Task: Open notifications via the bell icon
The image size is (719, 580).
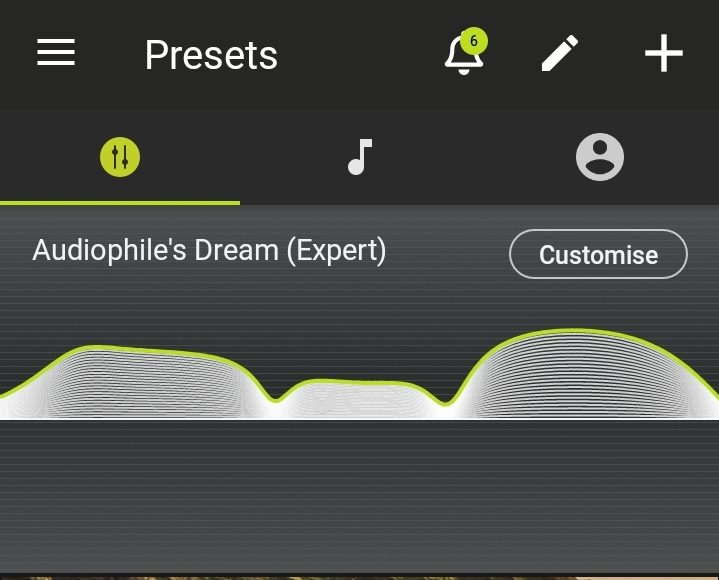Action: [464, 55]
